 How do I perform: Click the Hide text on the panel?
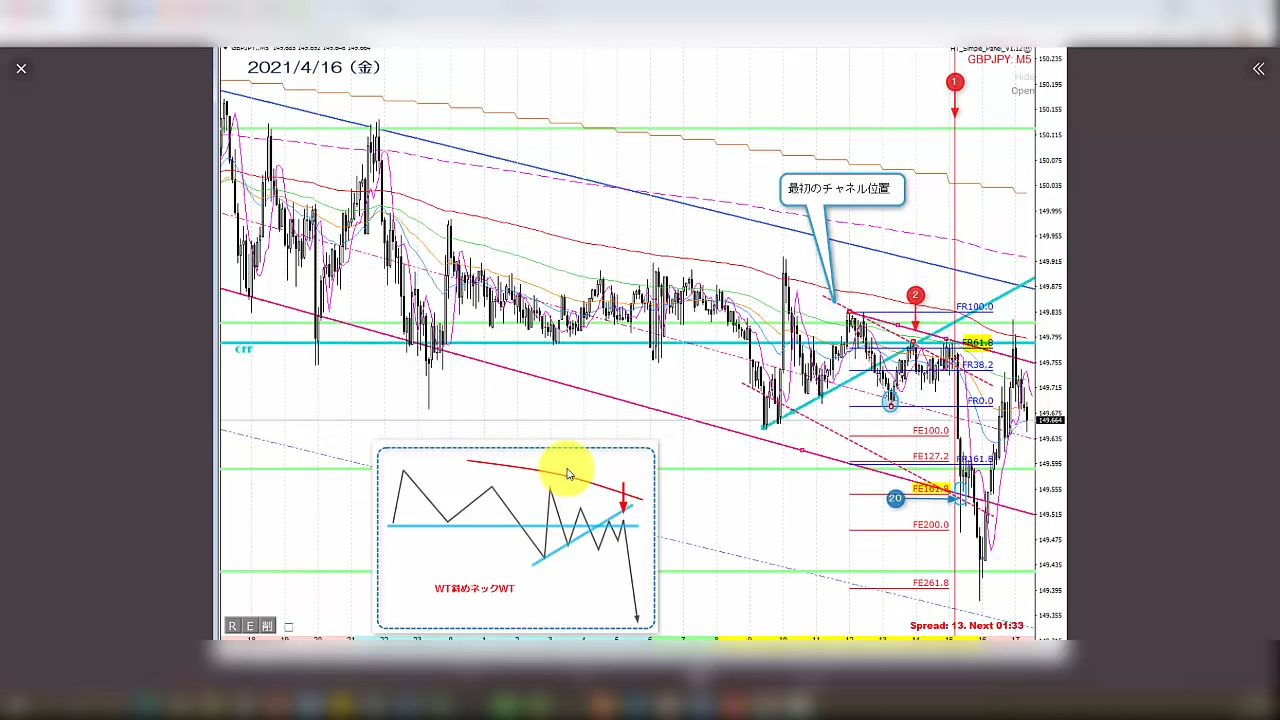click(x=1024, y=77)
